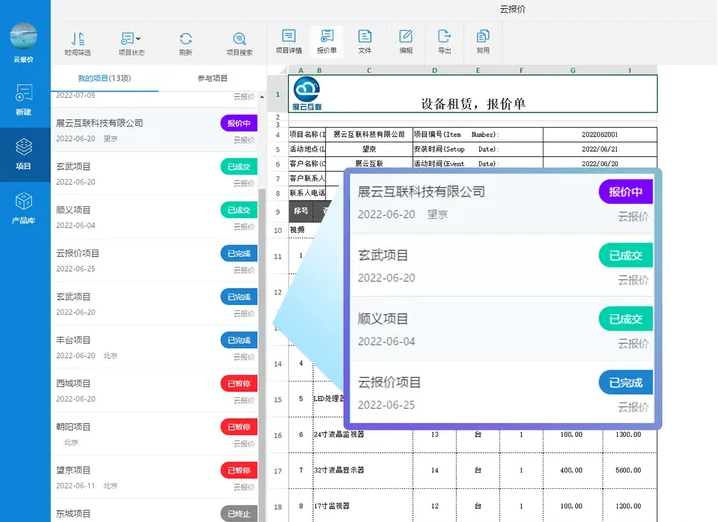The image size is (718, 522).
Task: Select the 报价单 quotation sheet view
Action: 326,42
